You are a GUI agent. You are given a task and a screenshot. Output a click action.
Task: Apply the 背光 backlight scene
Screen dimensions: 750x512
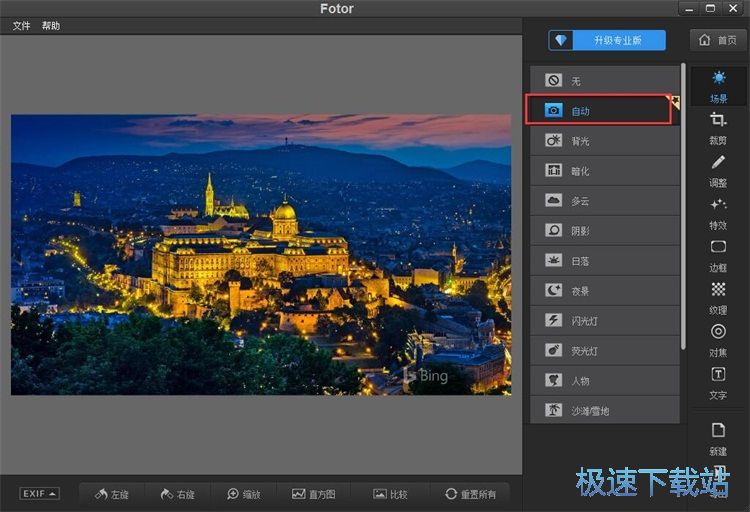coord(605,141)
